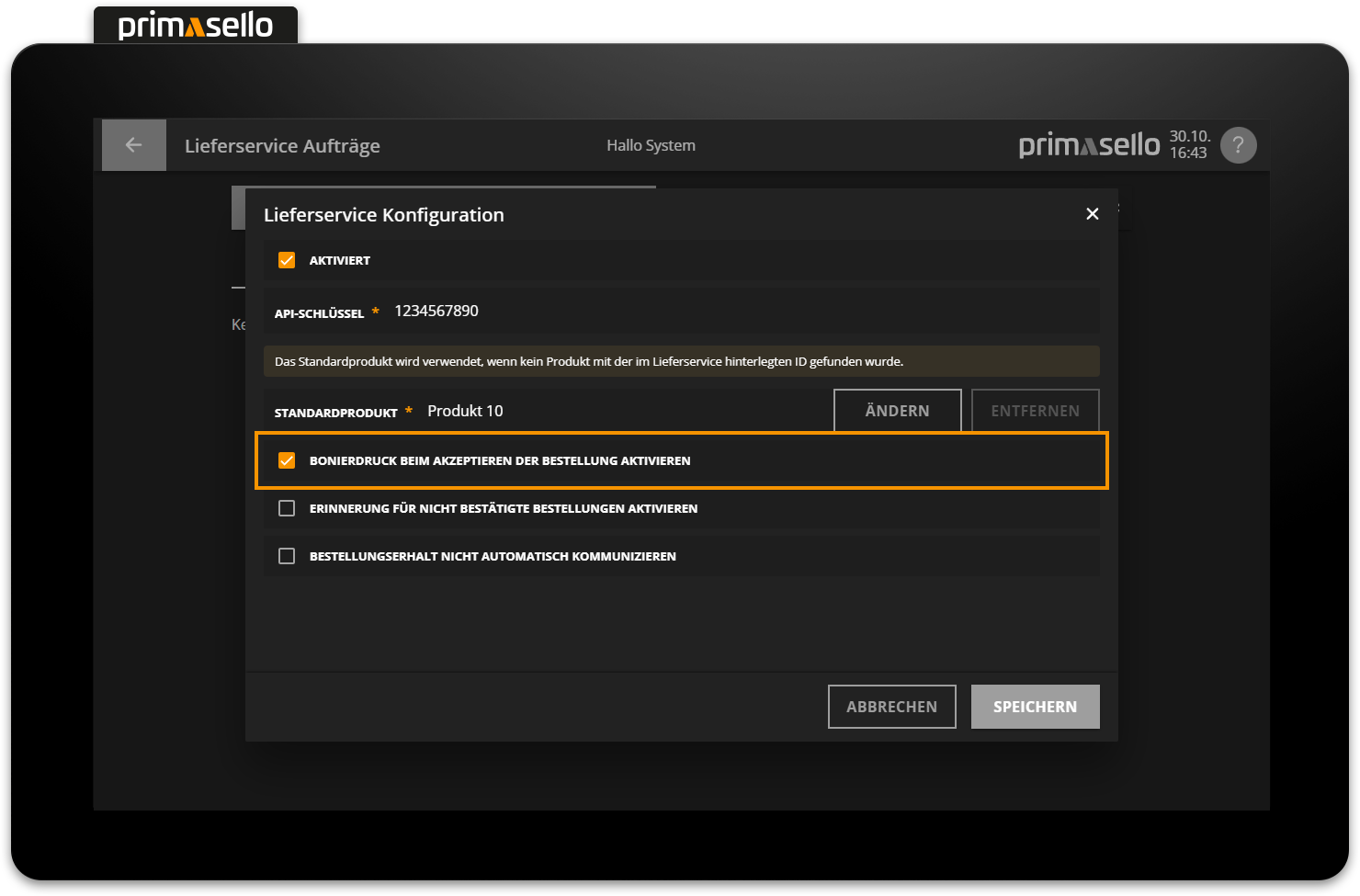Click the primasello logo in the header bar

pyautogui.click(x=1089, y=144)
